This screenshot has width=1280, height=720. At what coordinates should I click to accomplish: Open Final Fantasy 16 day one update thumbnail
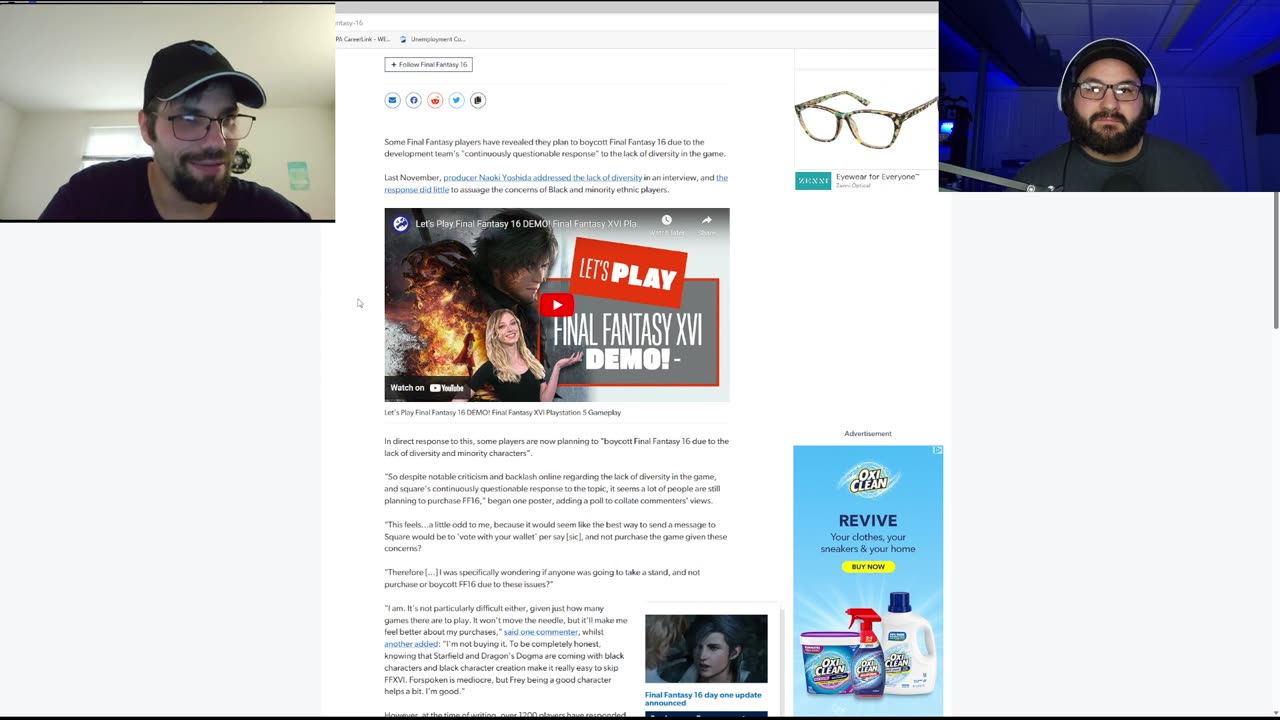[706, 649]
